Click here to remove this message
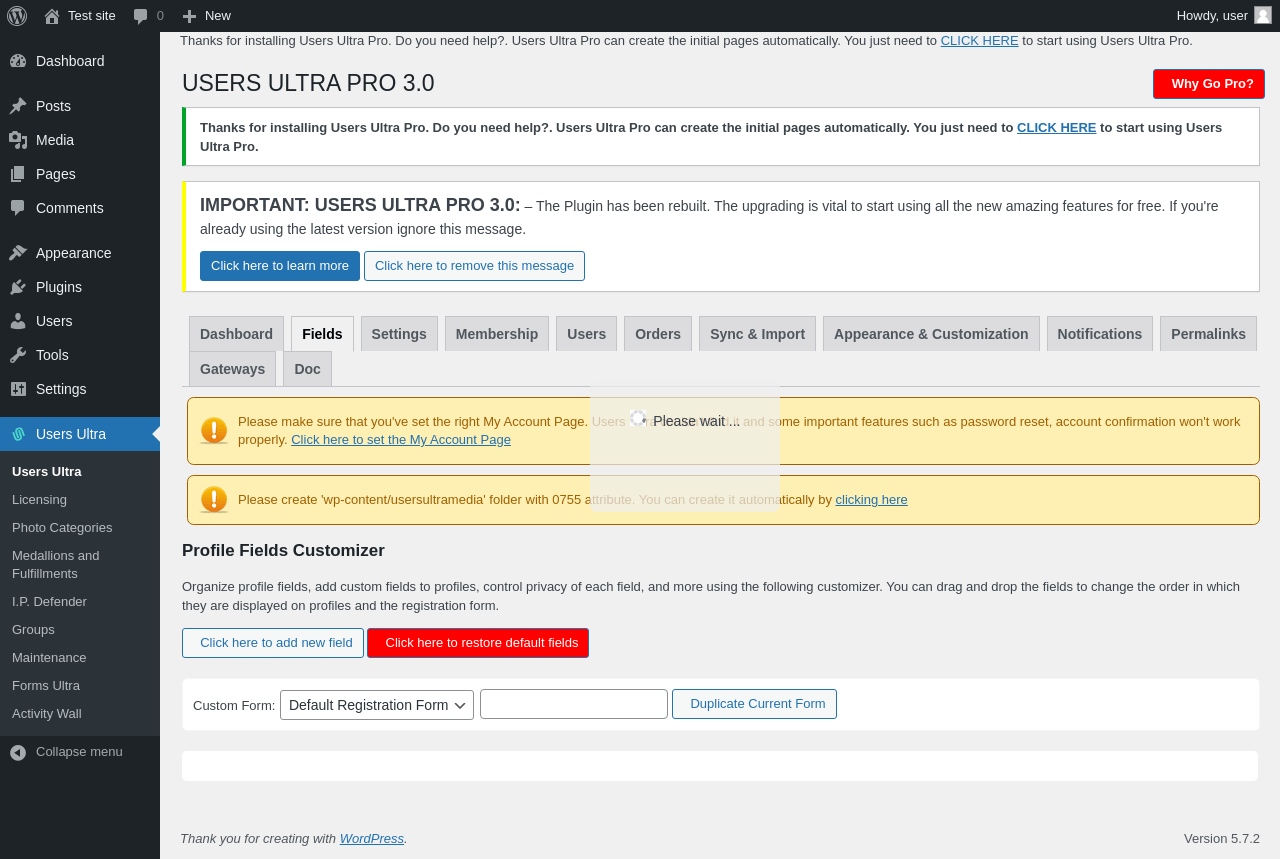This screenshot has height=859, width=1280. coord(474,266)
